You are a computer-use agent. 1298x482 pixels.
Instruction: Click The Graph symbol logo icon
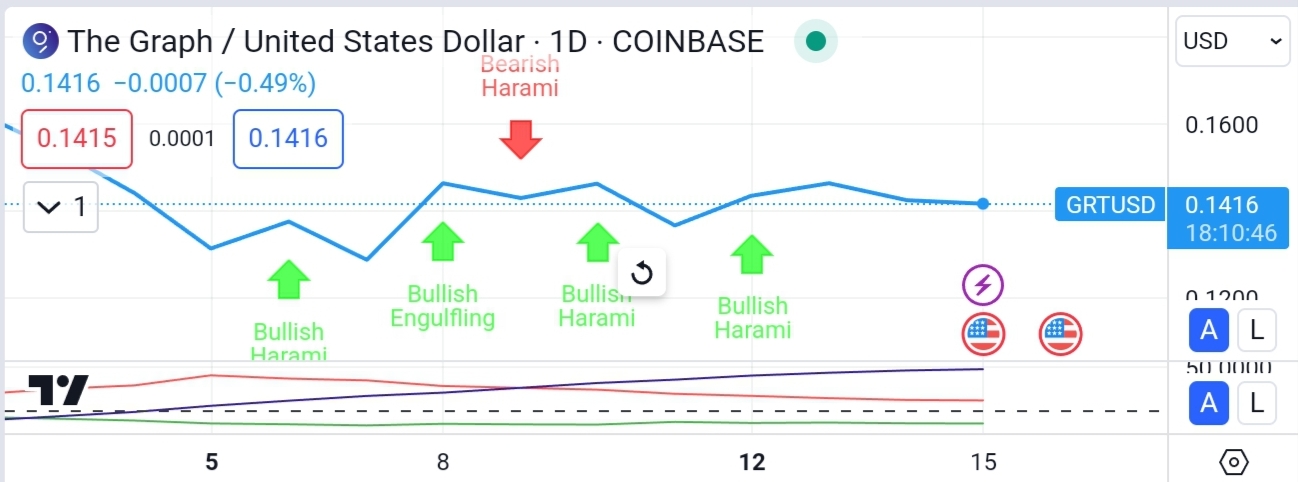41,41
